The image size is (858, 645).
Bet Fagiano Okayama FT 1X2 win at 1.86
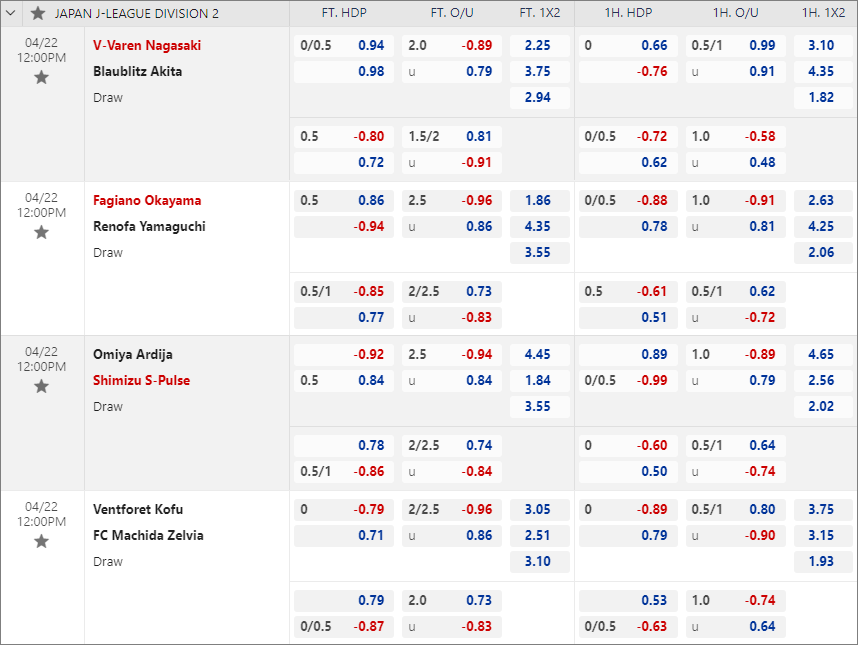pos(540,200)
